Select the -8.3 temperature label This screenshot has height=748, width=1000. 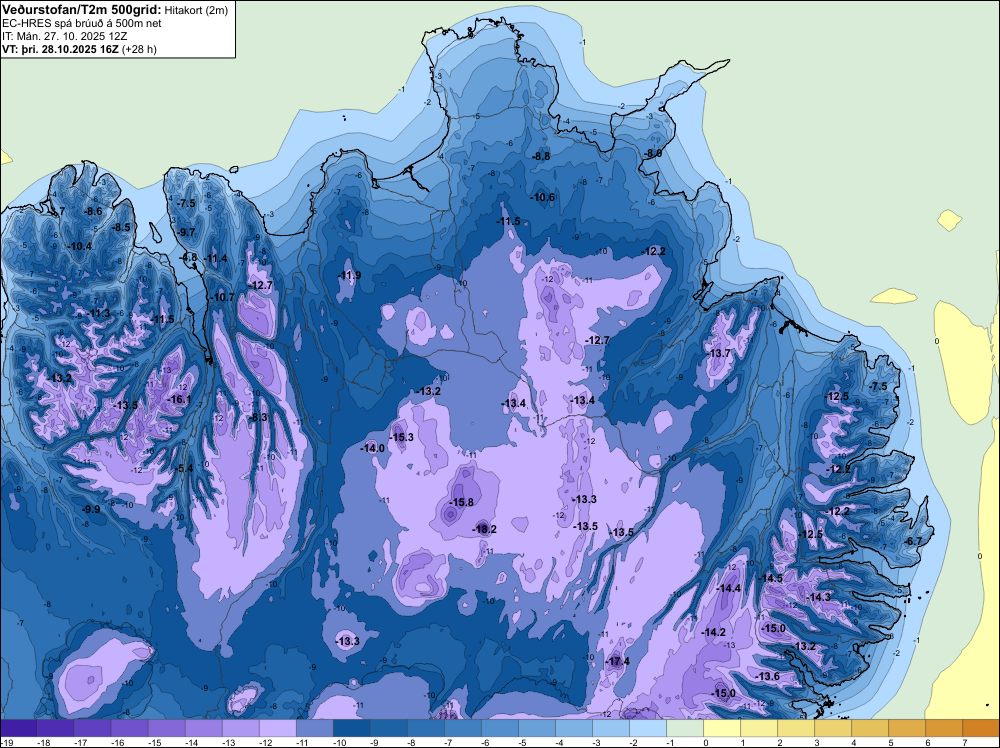coord(258,418)
